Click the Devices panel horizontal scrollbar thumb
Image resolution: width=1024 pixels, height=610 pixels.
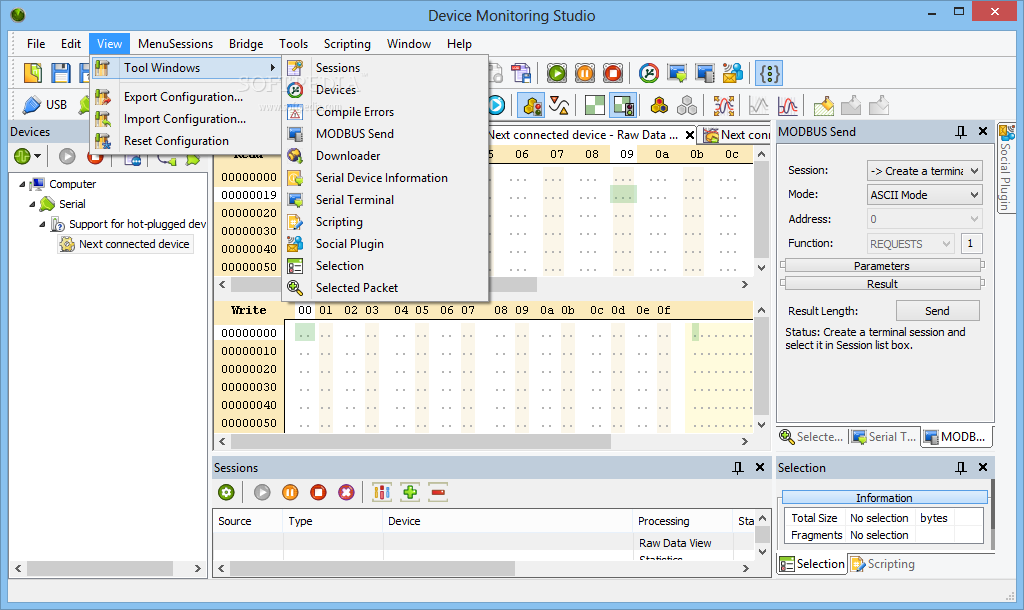coord(99,568)
